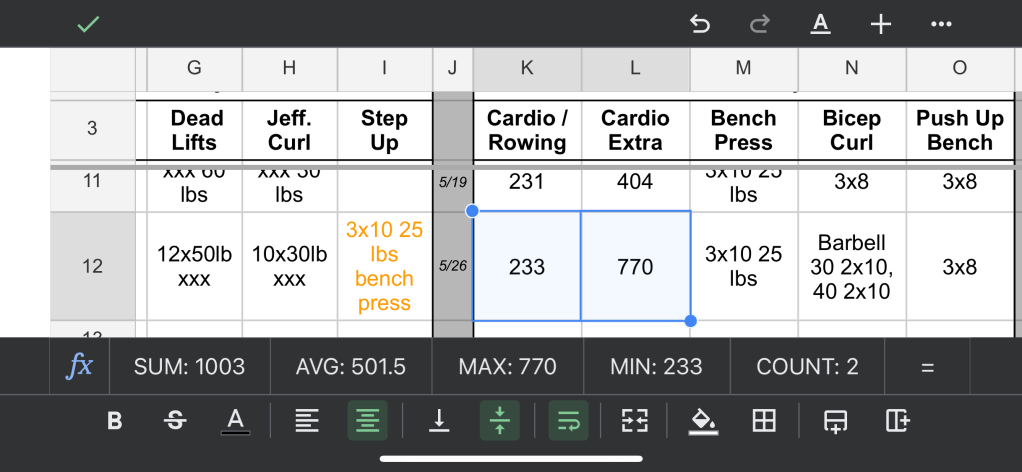Open the three-dot more options menu
The width and height of the screenshot is (1022, 472).
[941, 24]
